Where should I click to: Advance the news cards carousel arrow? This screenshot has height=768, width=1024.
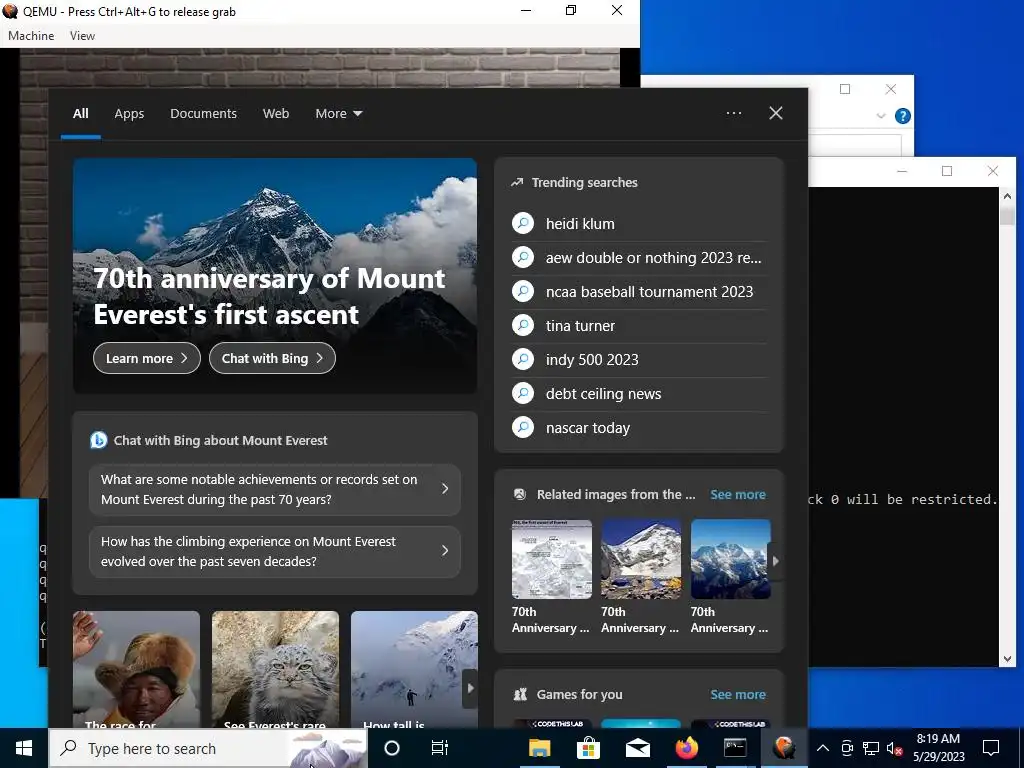(470, 688)
